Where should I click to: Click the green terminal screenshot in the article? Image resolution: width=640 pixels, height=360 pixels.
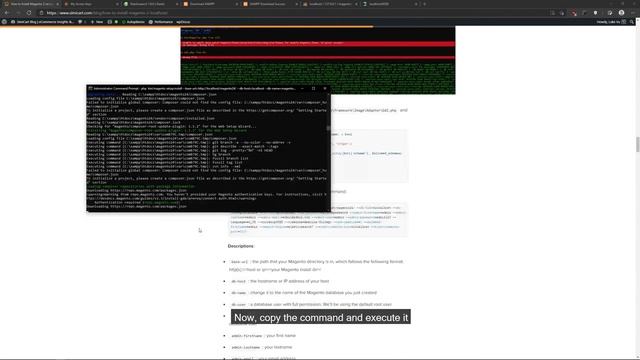tap(318, 60)
